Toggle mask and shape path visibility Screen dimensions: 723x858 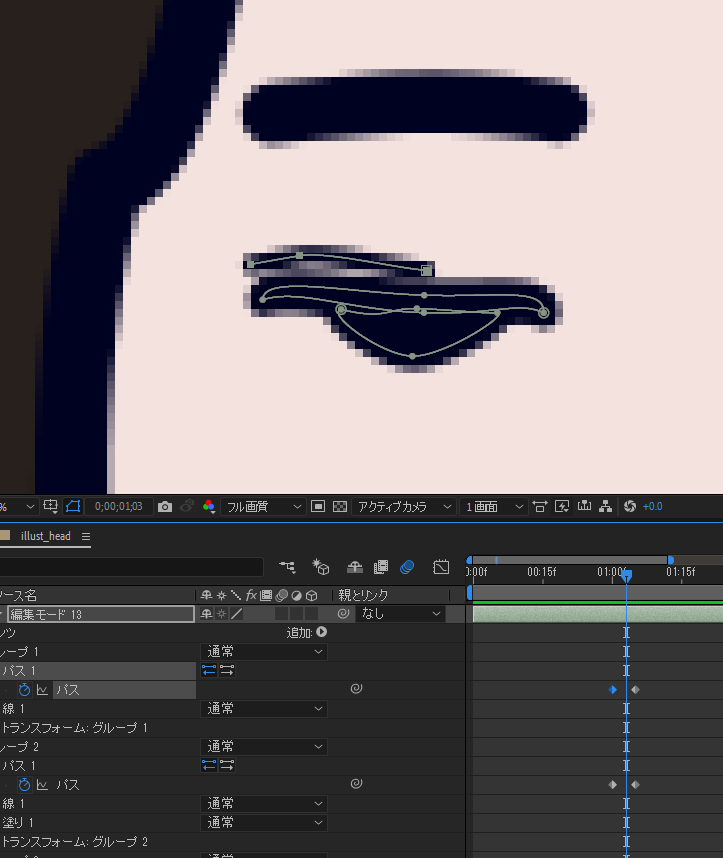73,507
